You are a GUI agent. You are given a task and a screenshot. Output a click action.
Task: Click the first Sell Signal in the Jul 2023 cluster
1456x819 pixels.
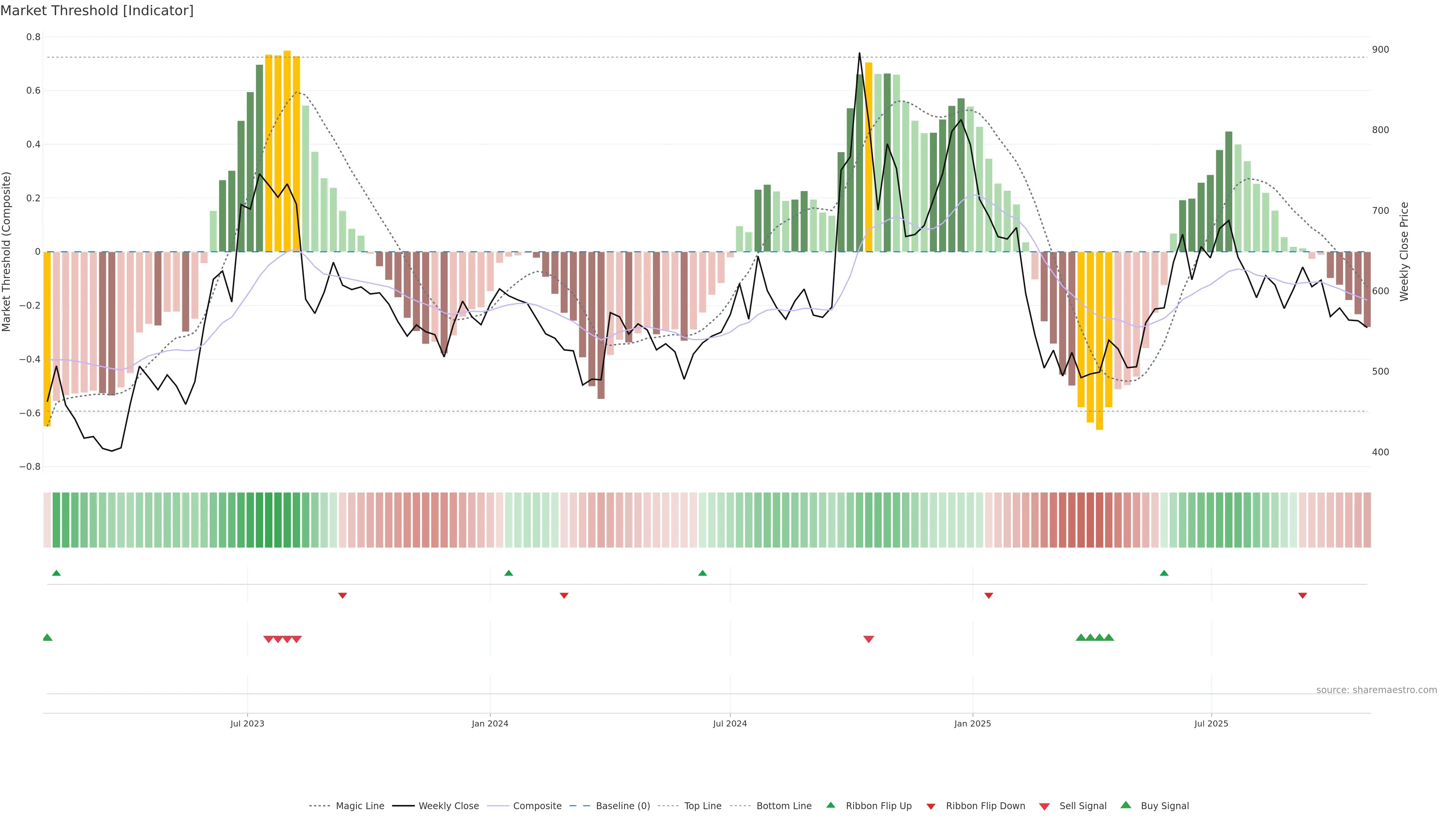268,639
